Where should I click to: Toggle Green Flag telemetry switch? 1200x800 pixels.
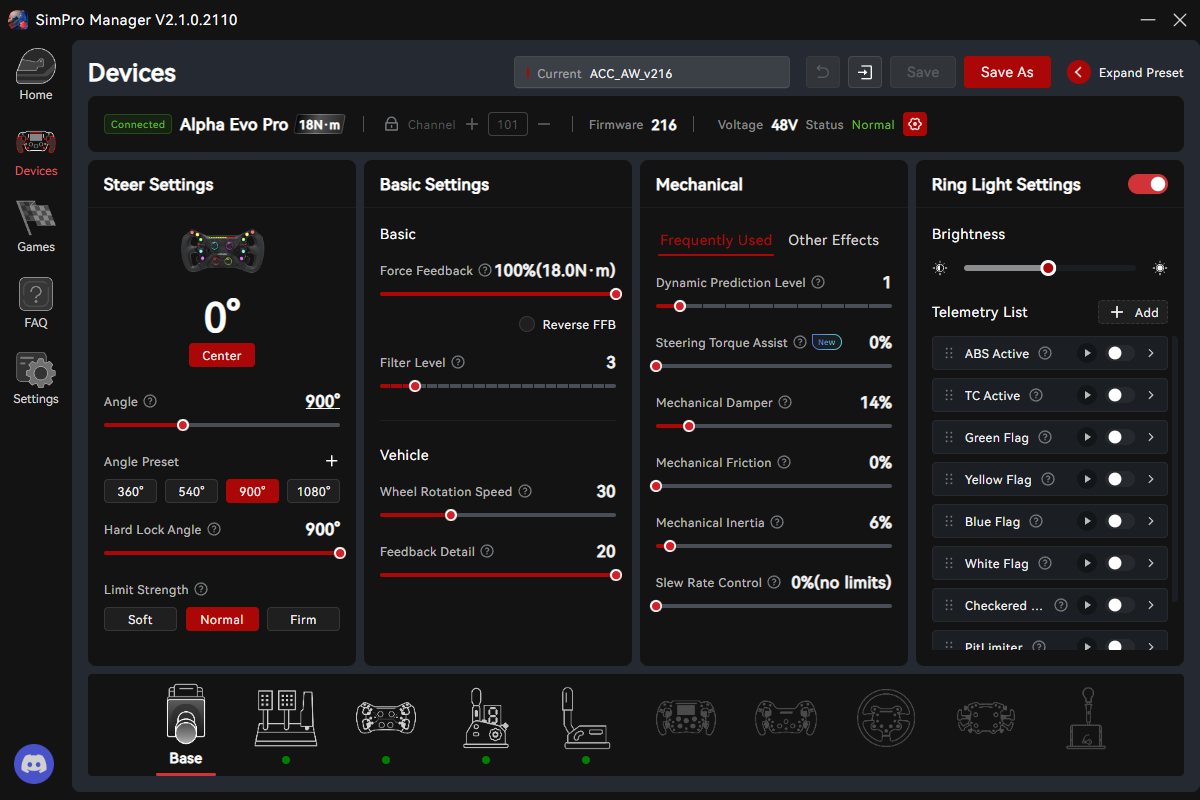click(1120, 437)
